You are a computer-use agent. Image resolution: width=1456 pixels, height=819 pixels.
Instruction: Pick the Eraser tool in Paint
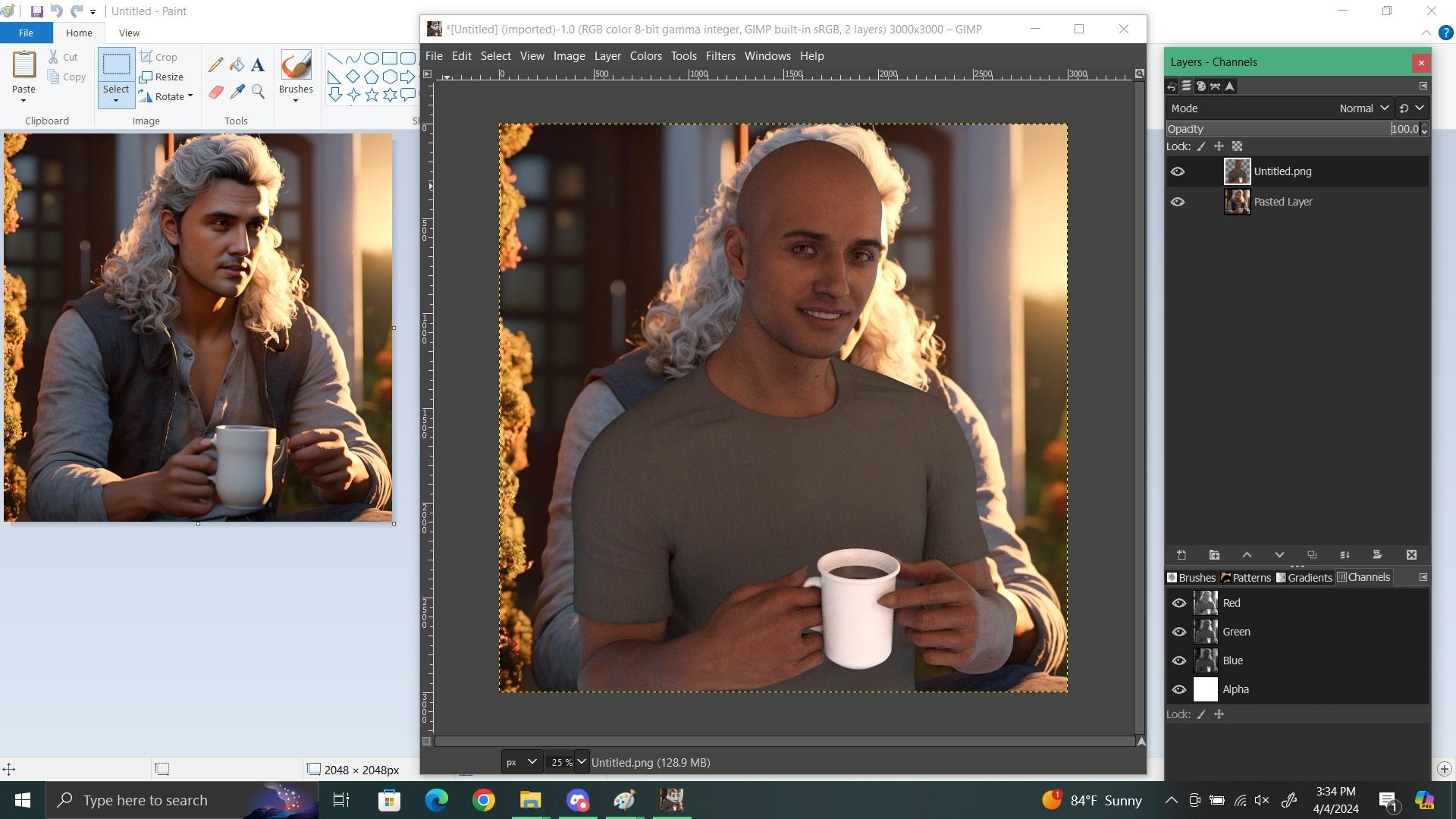[216, 92]
